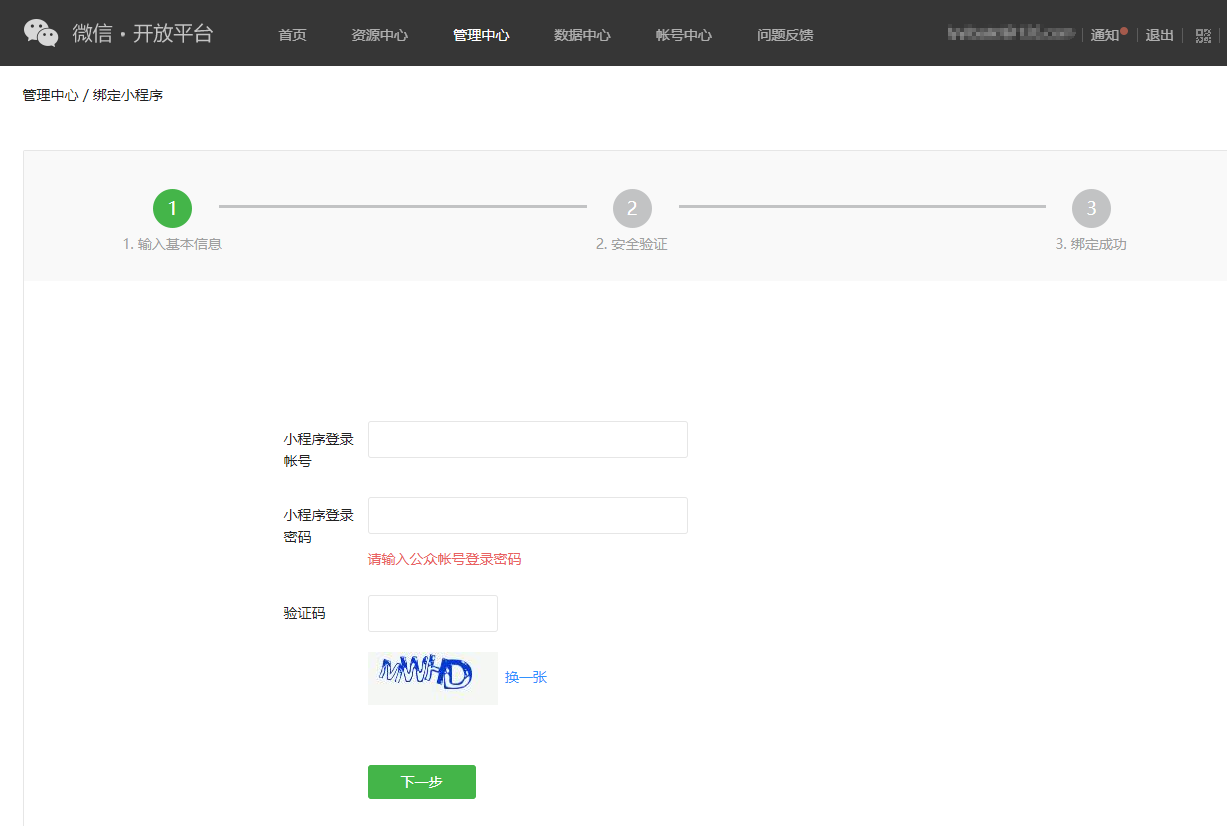1227x826 pixels.
Task: Select 管理中心 navigation item
Action: [x=481, y=35]
